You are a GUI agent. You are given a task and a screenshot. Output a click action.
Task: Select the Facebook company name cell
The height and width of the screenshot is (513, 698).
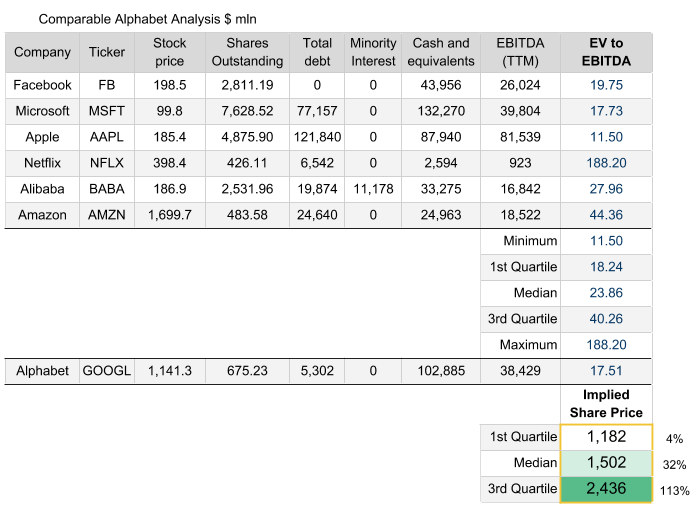tap(42, 85)
